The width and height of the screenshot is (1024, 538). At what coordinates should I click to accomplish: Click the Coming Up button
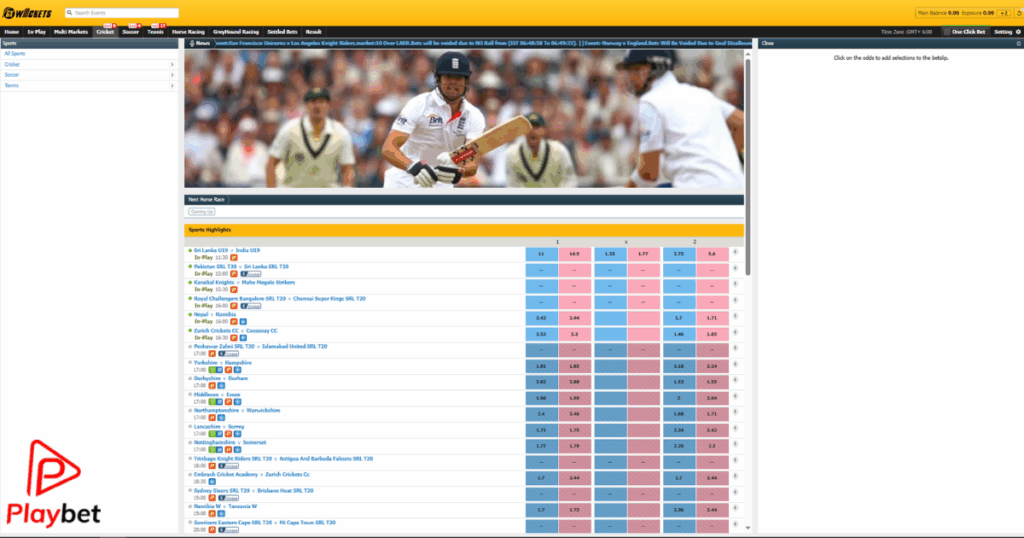201,212
